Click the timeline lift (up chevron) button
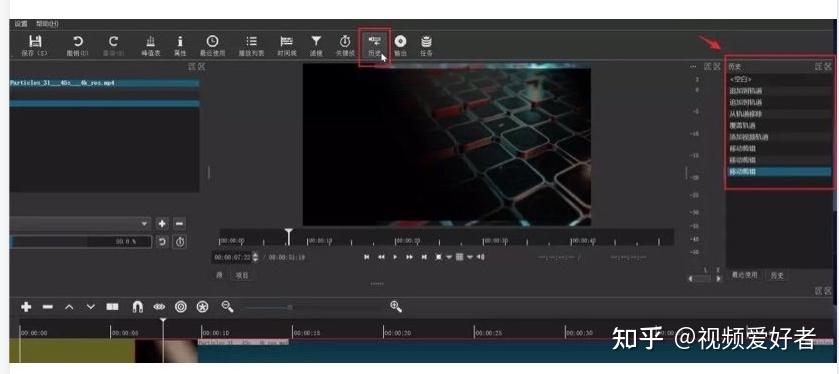Screen dimensions: 839x374 point(69,307)
